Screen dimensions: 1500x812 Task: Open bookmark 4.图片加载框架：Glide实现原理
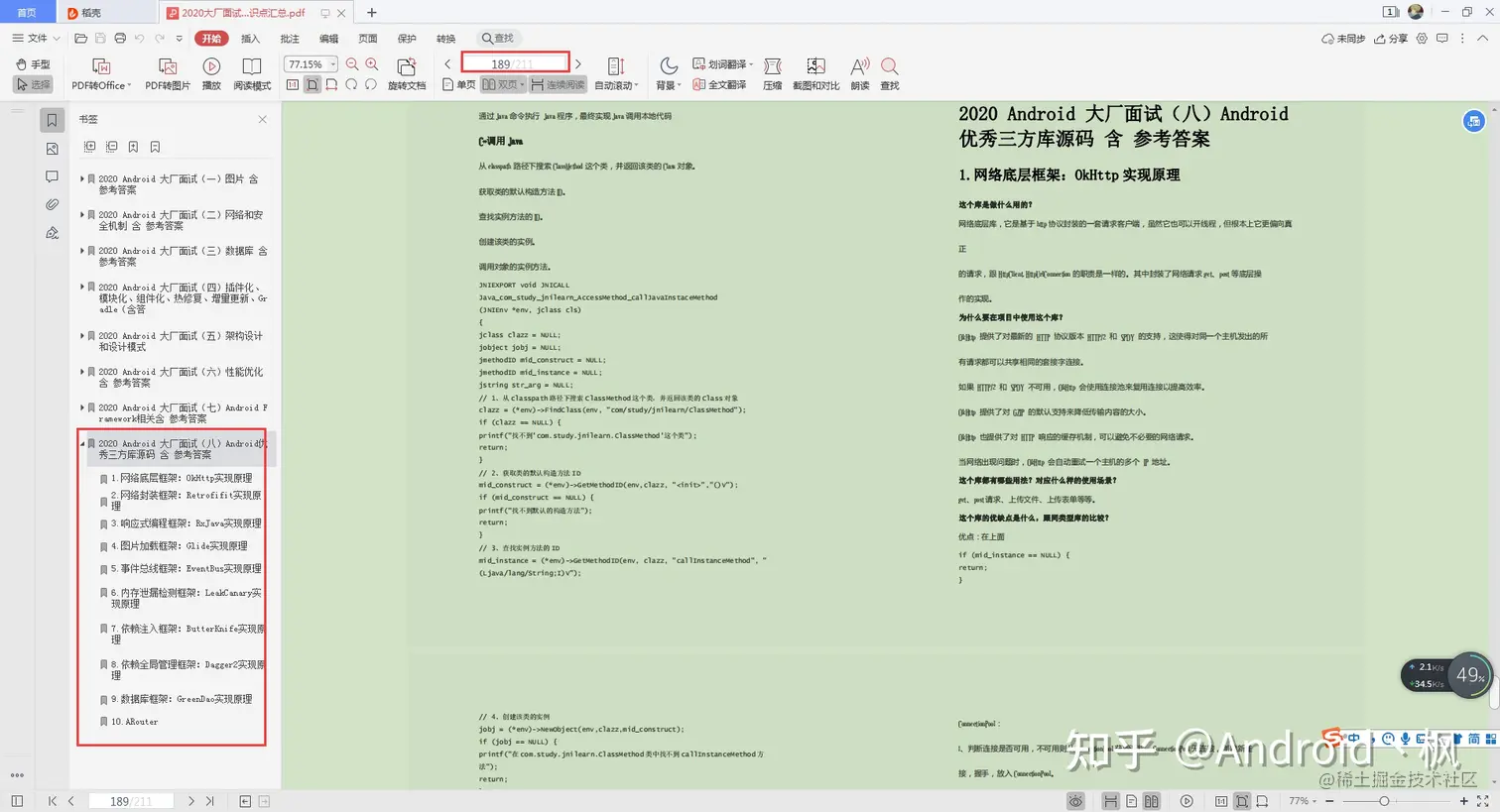[180, 546]
